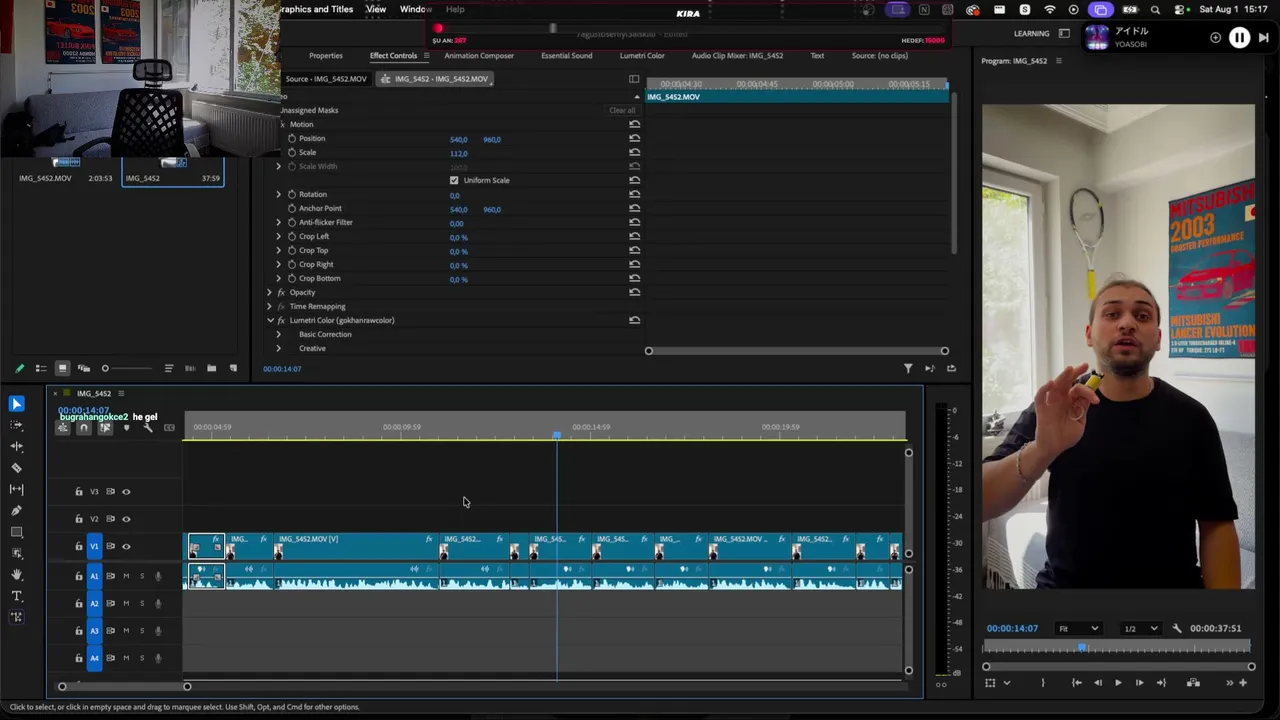Click the Program monitor scrubber playhead
The width and height of the screenshot is (1280, 720).
[x=1082, y=648]
